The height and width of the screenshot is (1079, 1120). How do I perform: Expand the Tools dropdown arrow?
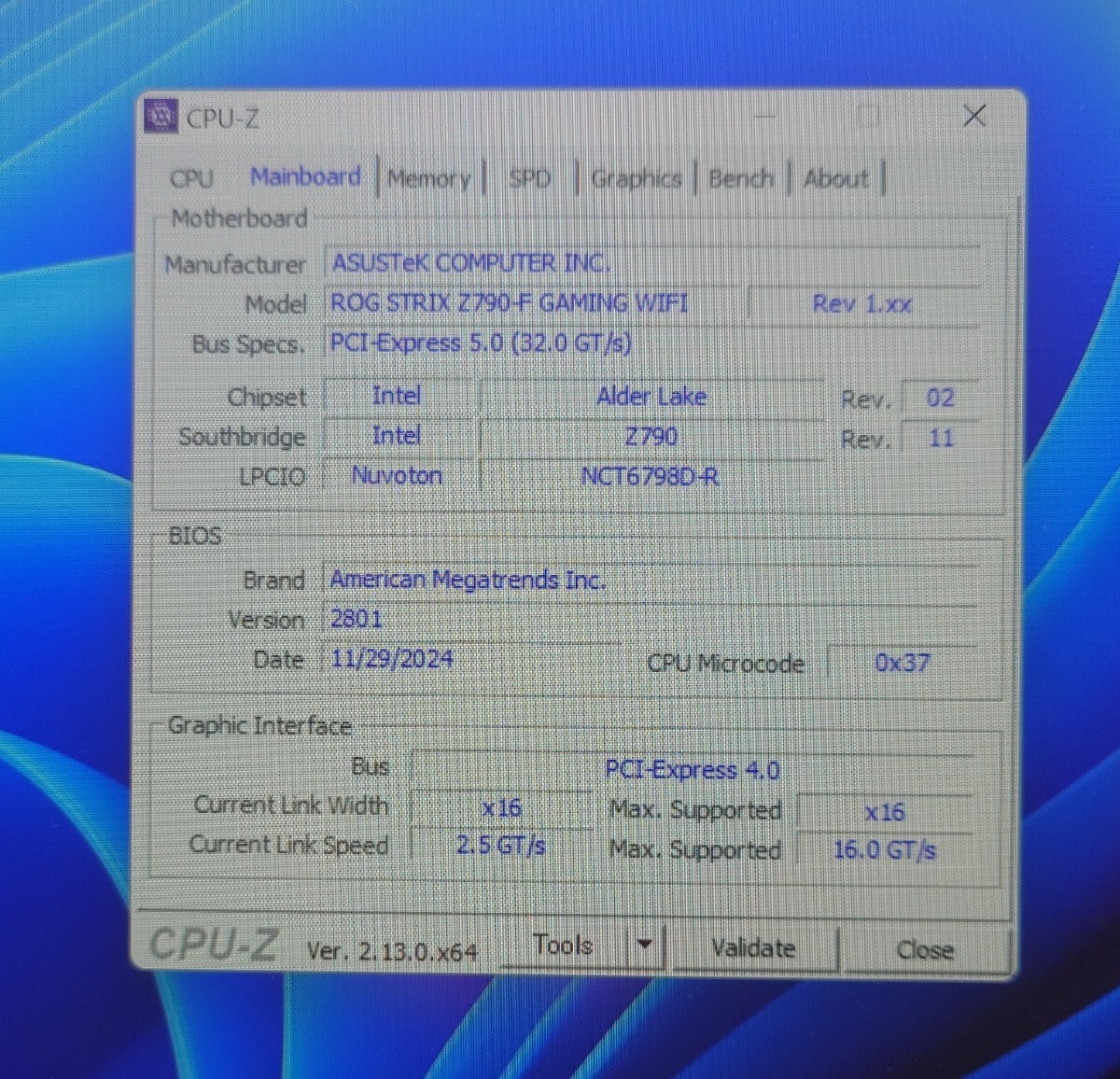pos(644,946)
